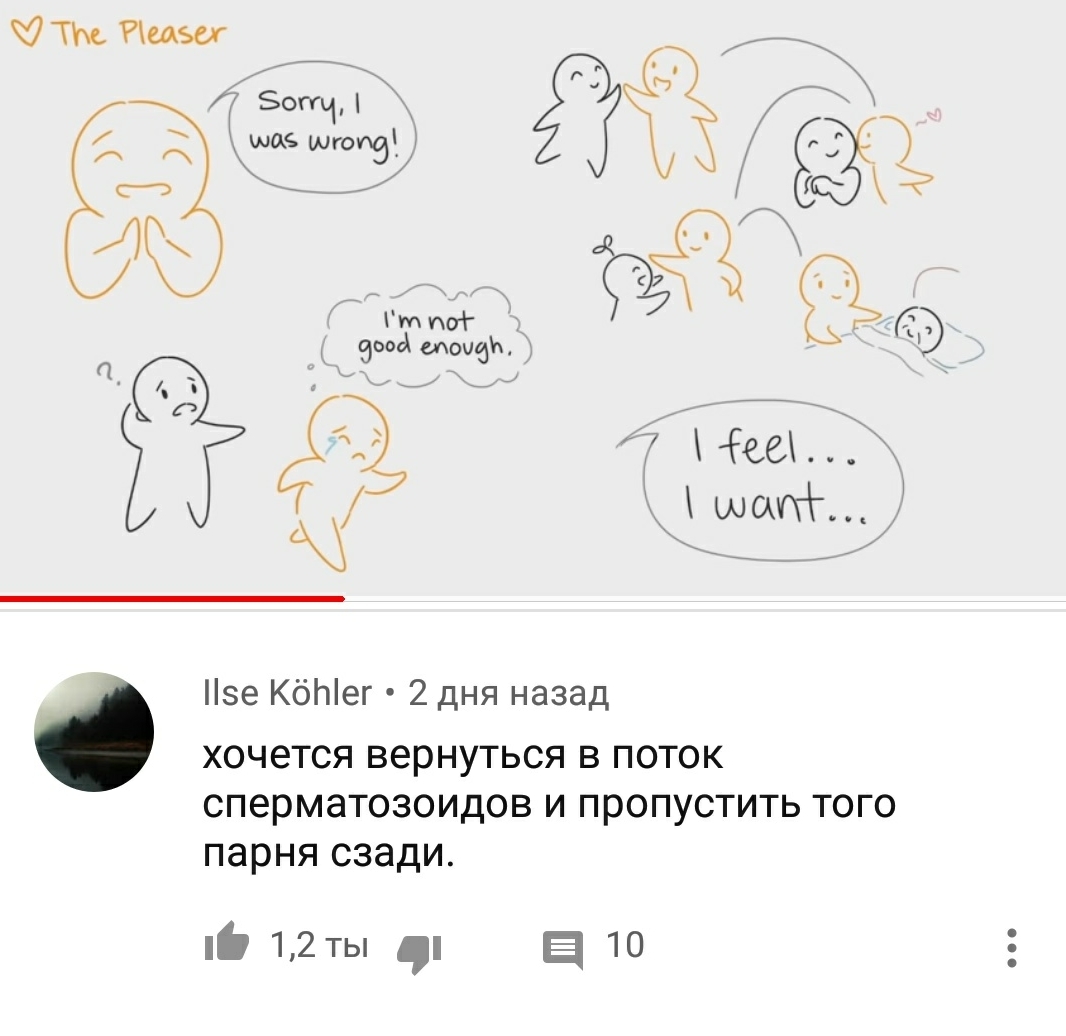
Task: Tap the Ilse Köhler username
Action: (287, 693)
